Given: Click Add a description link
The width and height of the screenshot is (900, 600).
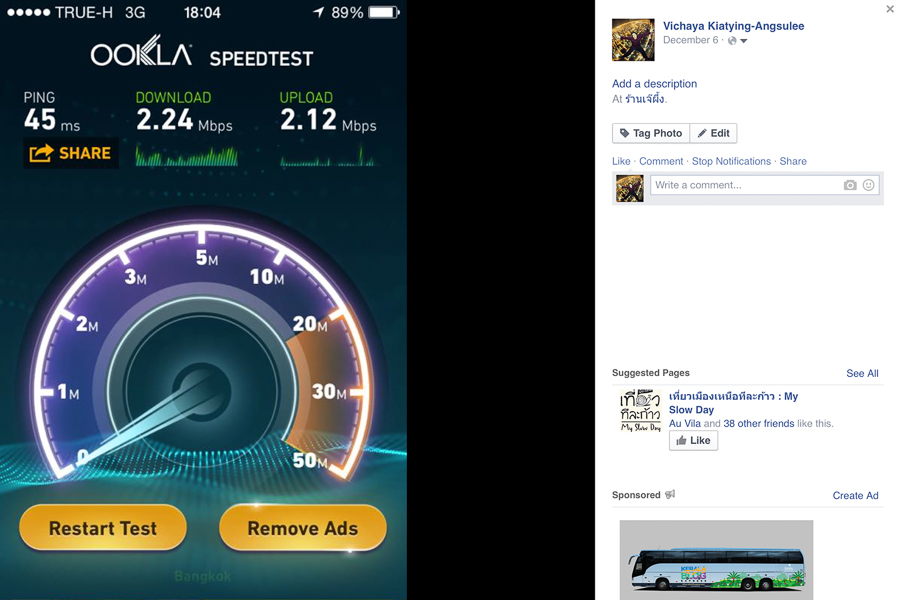Looking at the screenshot, I should tap(654, 84).
